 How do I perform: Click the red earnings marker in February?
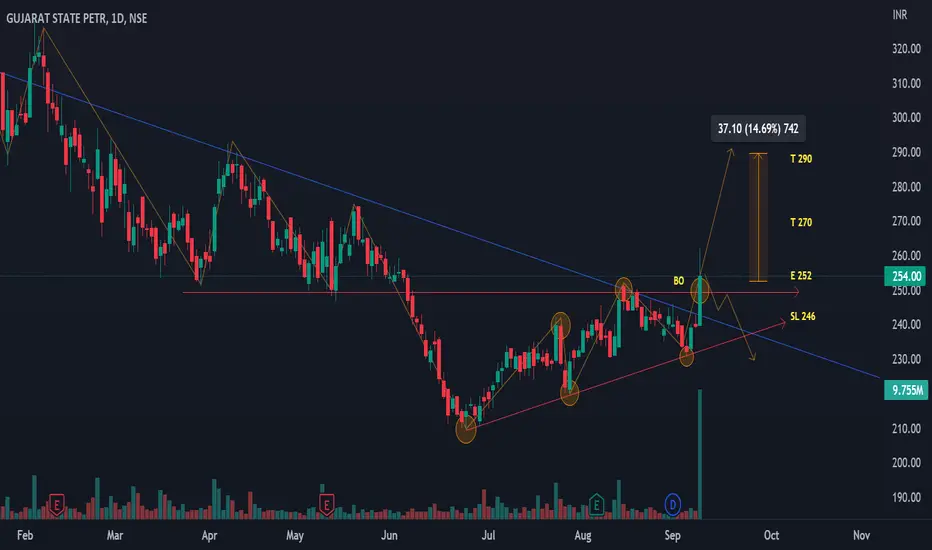tap(56, 505)
